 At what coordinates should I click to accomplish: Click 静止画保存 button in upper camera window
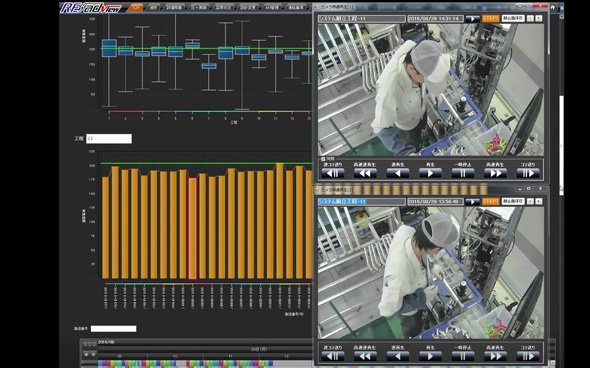[x=513, y=18]
